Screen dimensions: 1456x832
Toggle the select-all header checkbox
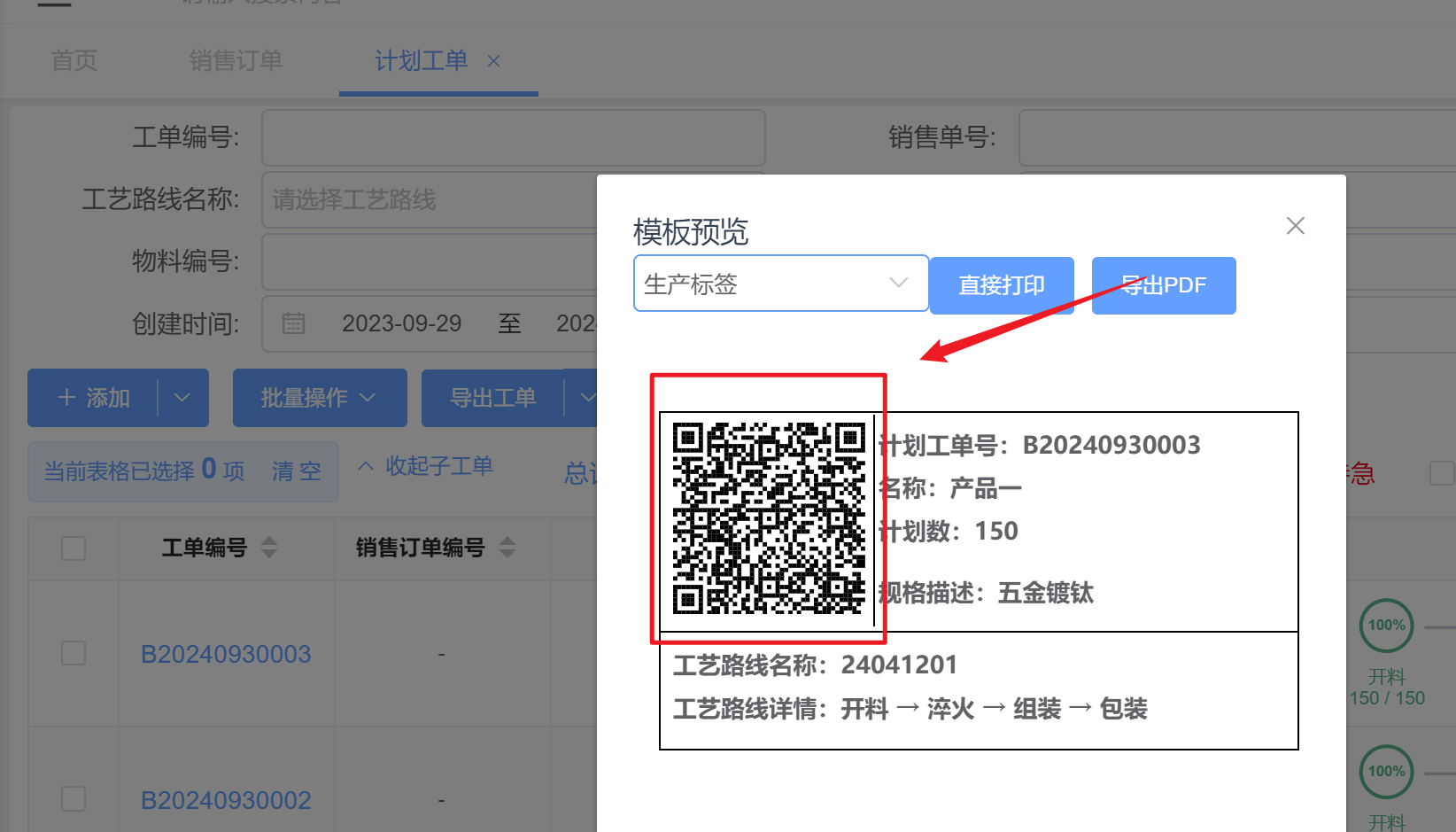74,548
